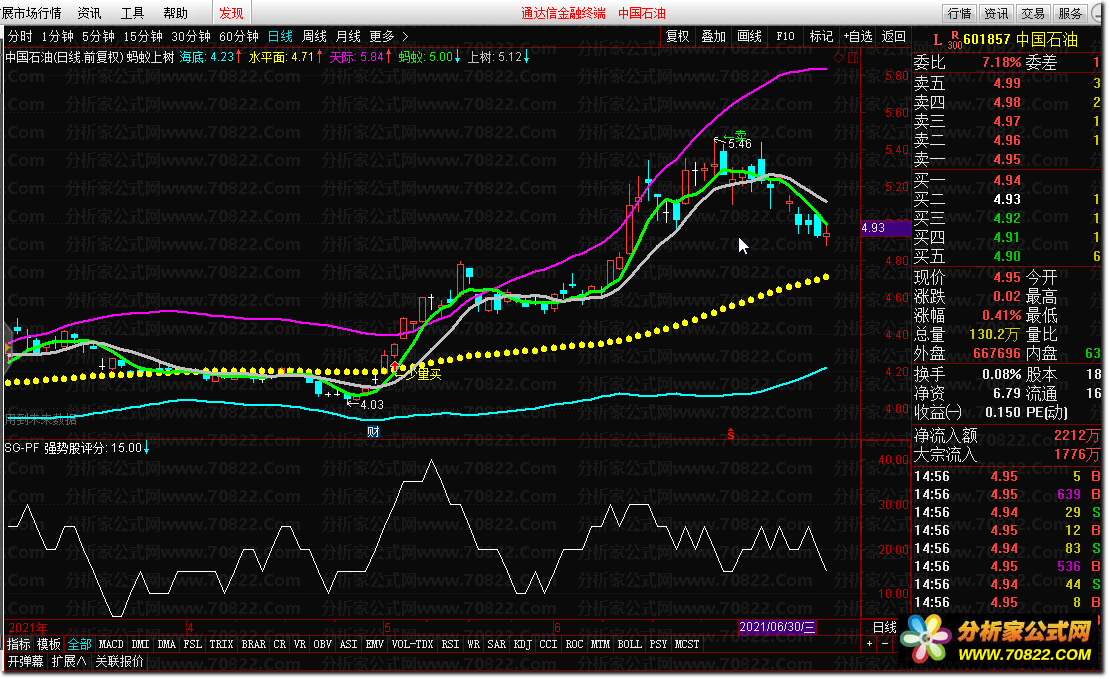Click the 返回 back button
1110x679 pixels.
pyautogui.click(x=893, y=36)
